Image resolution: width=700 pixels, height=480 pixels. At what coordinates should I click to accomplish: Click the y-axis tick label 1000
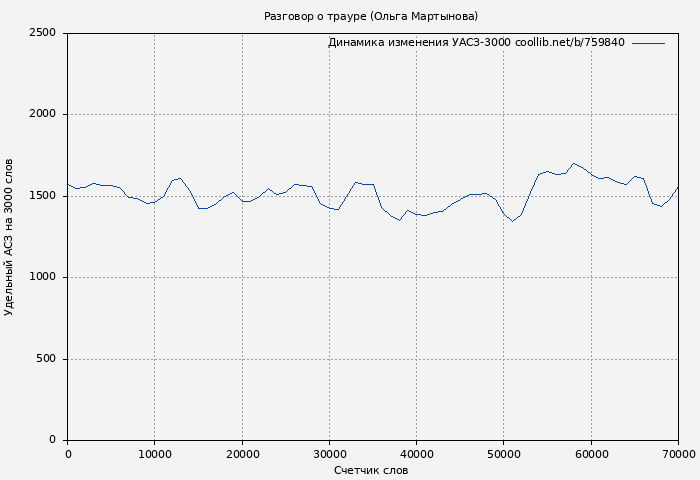pyautogui.click(x=43, y=278)
